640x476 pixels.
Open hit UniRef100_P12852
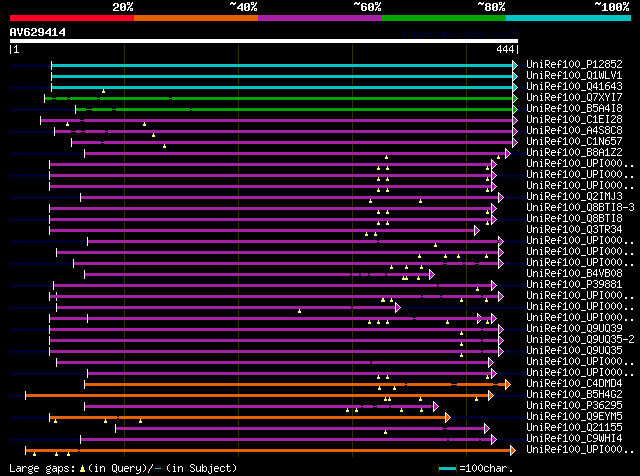click(x=574, y=65)
